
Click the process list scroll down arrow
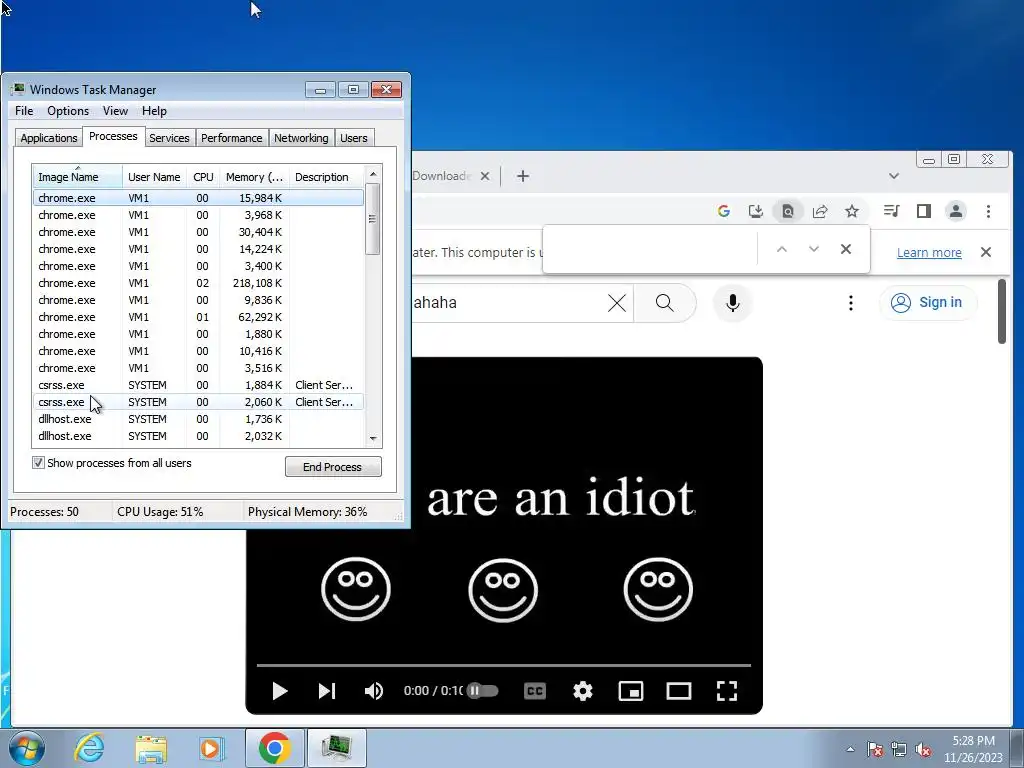pyautogui.click(x=373, y=439)
